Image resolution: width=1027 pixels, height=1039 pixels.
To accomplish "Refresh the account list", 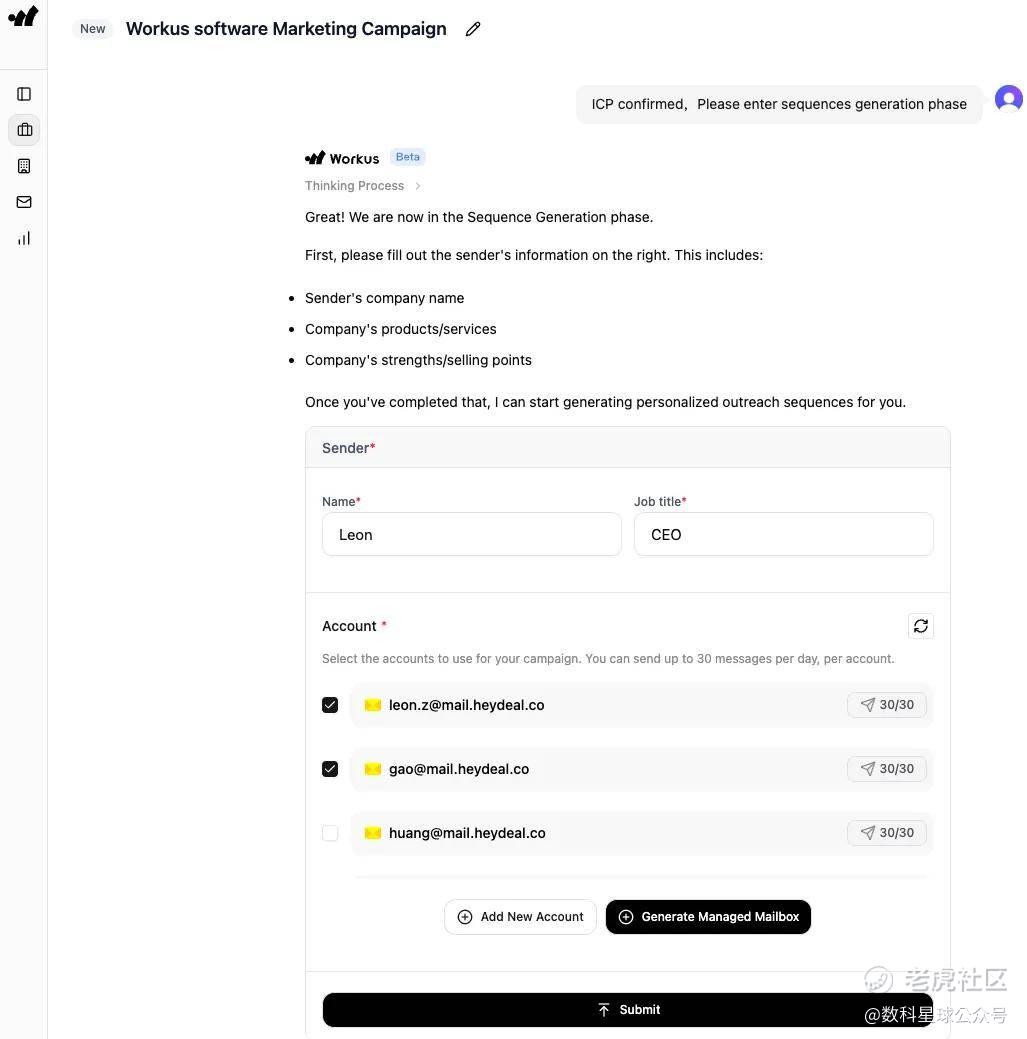I will [x=921, y=626].
